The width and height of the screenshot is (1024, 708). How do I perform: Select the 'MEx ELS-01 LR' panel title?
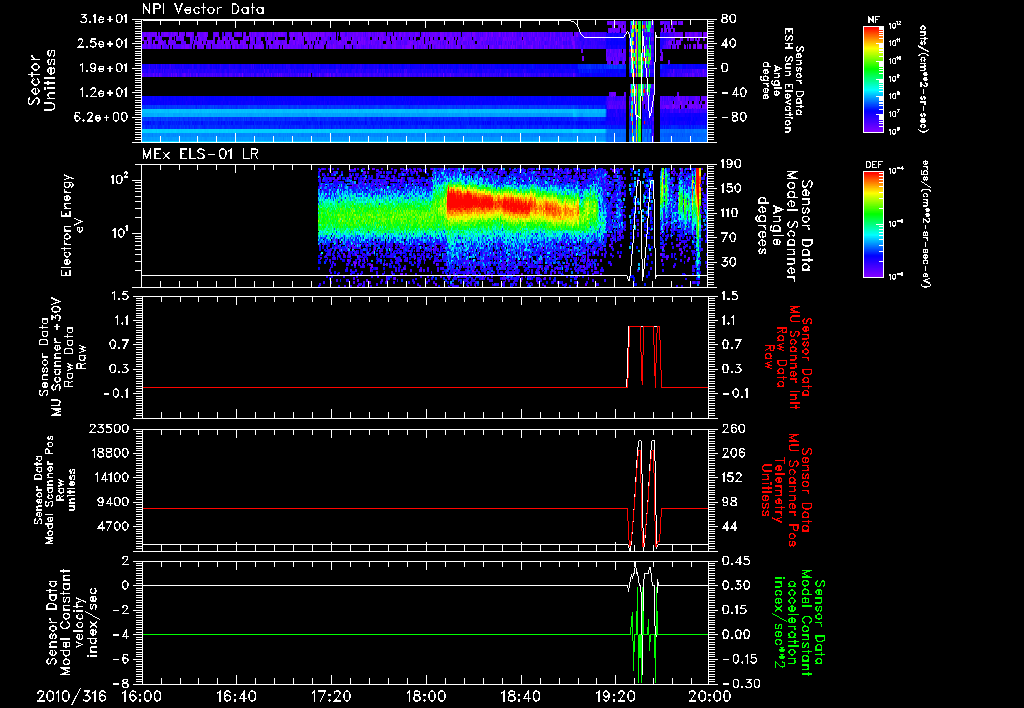200,155
